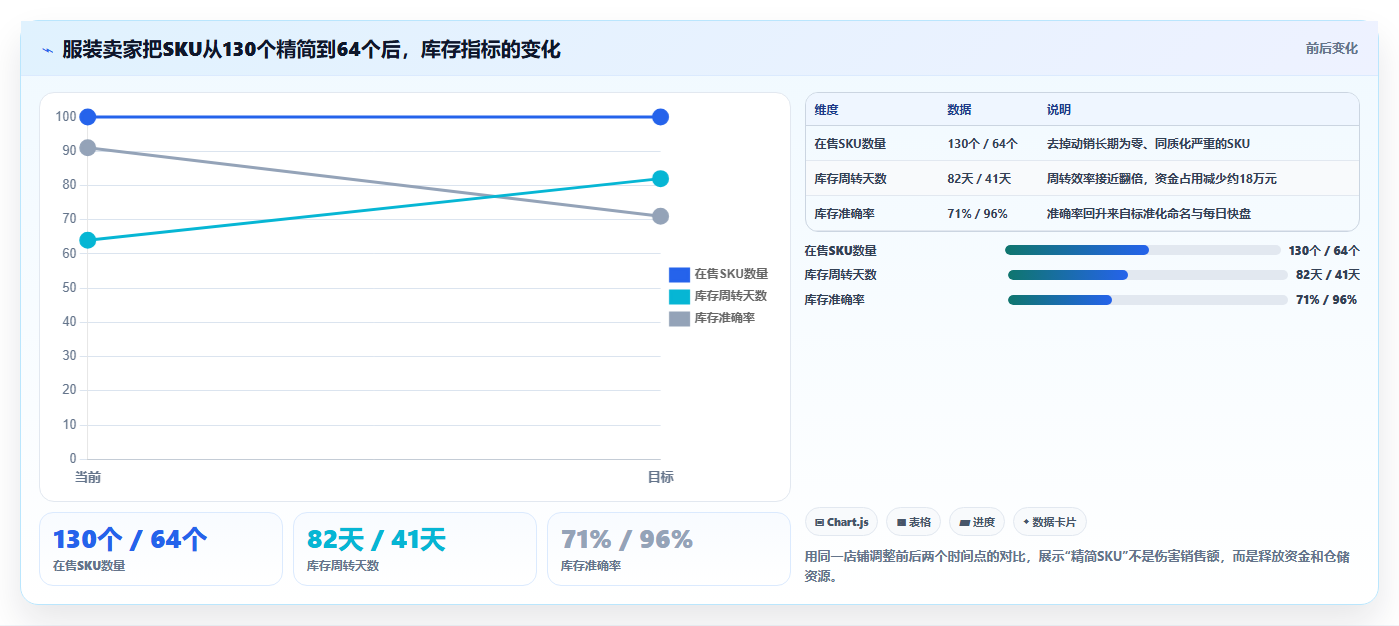Image resolution: width=1399 pixels, height=626 pixels.
Task: Click the gray data point at 当前
Action: 88,148
